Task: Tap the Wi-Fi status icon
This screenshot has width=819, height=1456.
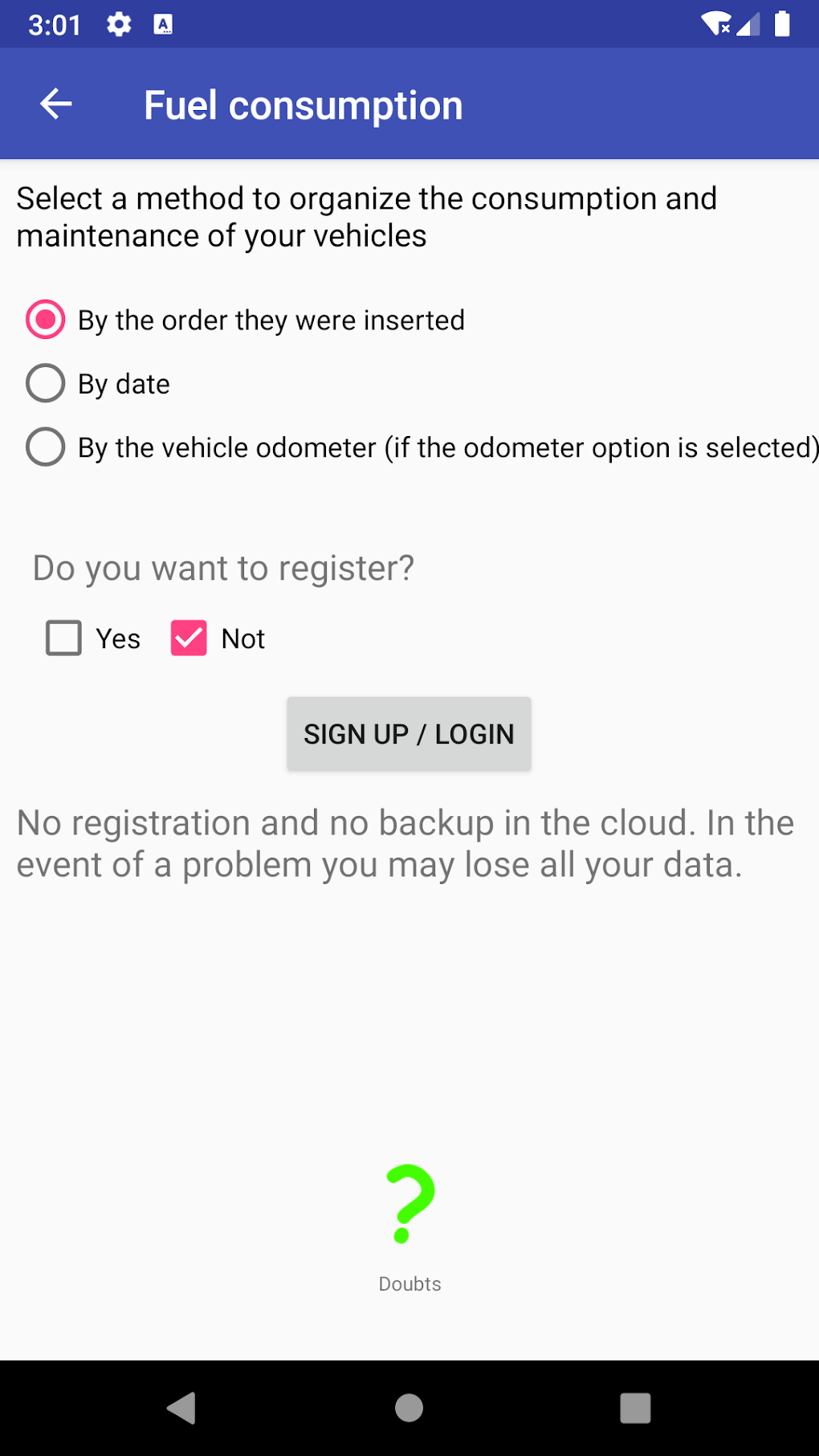Action: pyautogui.click(x=715, y=24)
